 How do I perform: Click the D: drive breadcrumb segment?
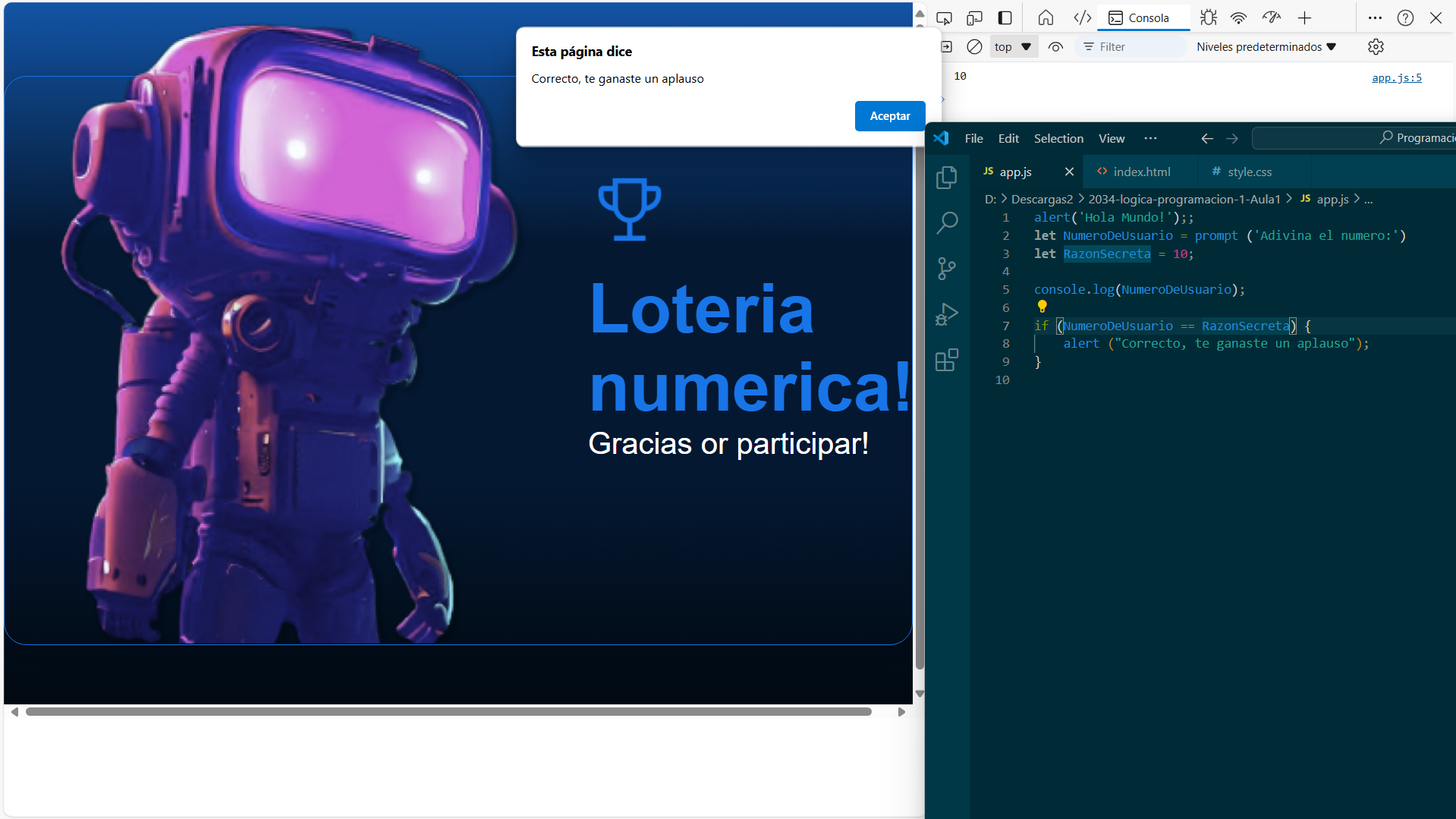(990, 200)
